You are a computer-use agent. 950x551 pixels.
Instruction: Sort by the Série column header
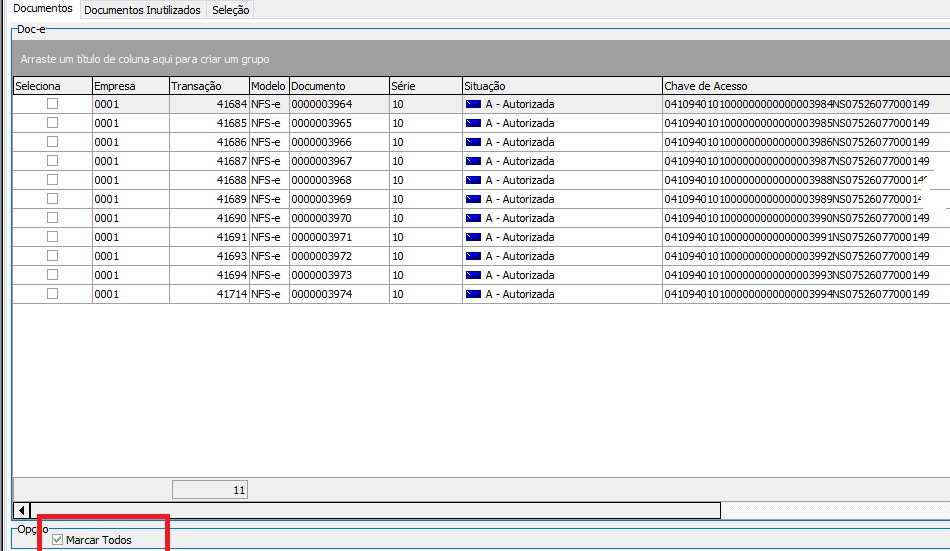pos(425,85)
